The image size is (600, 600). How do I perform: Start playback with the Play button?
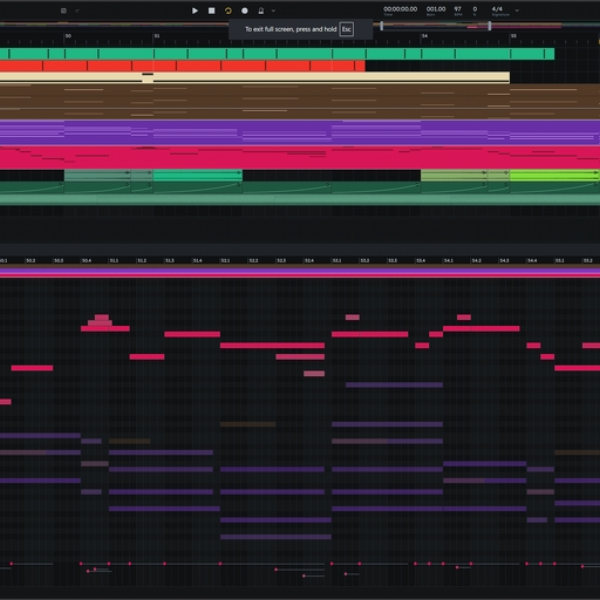tap(195, 11)
